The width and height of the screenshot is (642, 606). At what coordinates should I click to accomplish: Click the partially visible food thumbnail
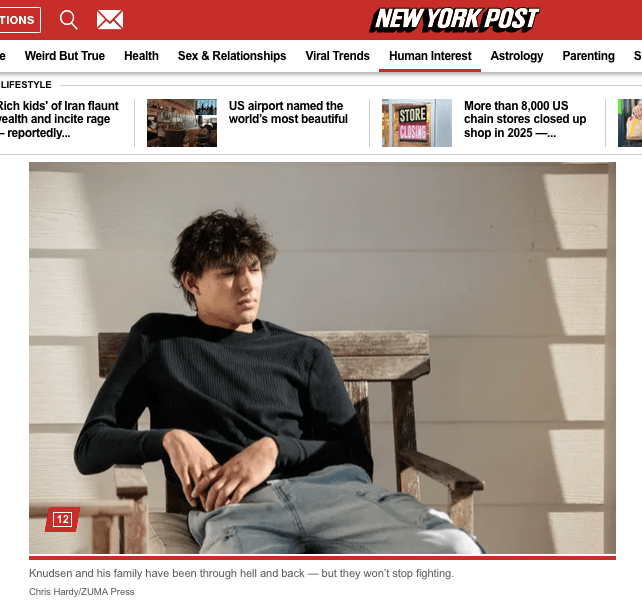click(630, 123)
